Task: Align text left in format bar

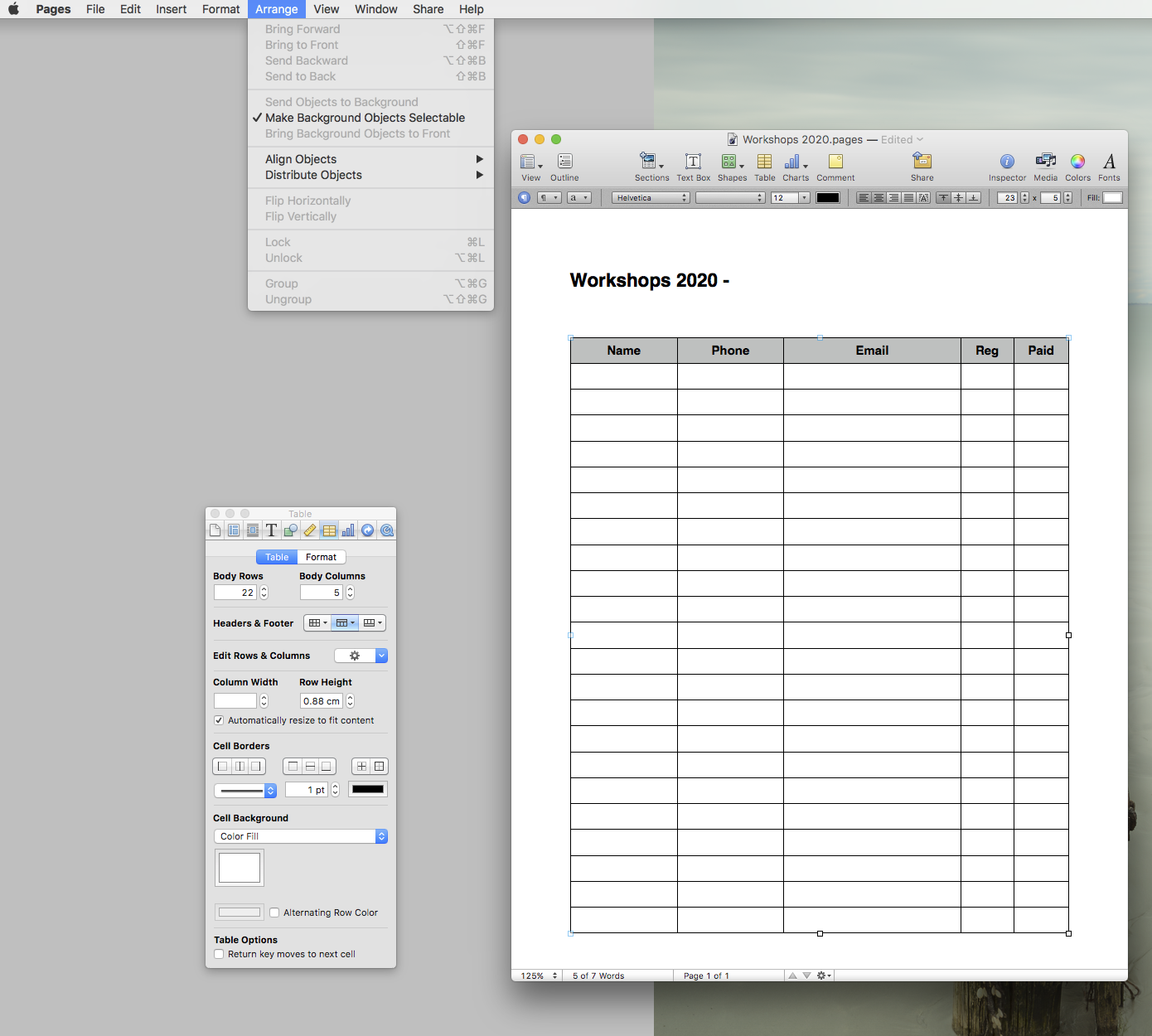Action: [864, 198]
